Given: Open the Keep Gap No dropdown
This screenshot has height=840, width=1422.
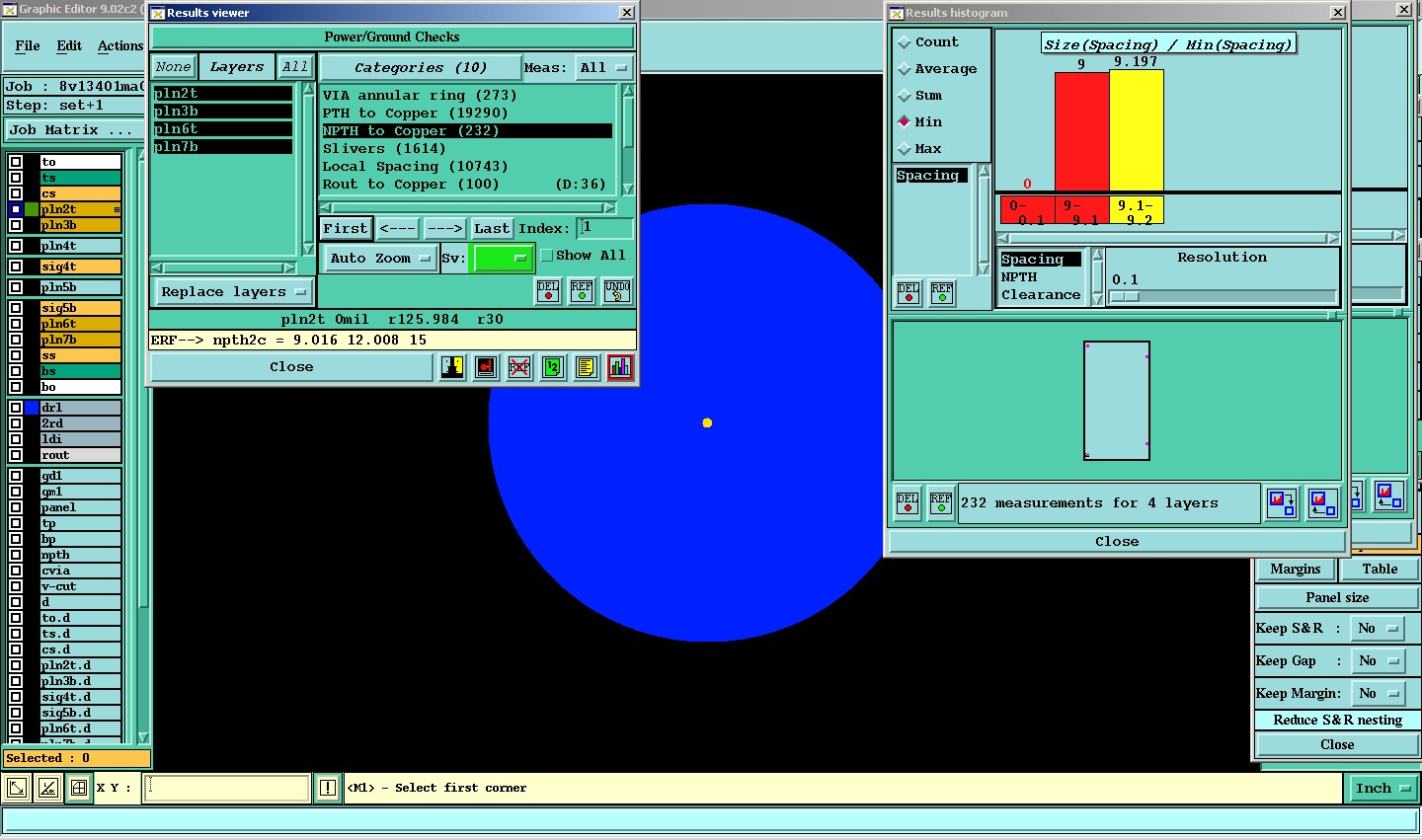Looking at the screenshot, I should coord(1378,661).
